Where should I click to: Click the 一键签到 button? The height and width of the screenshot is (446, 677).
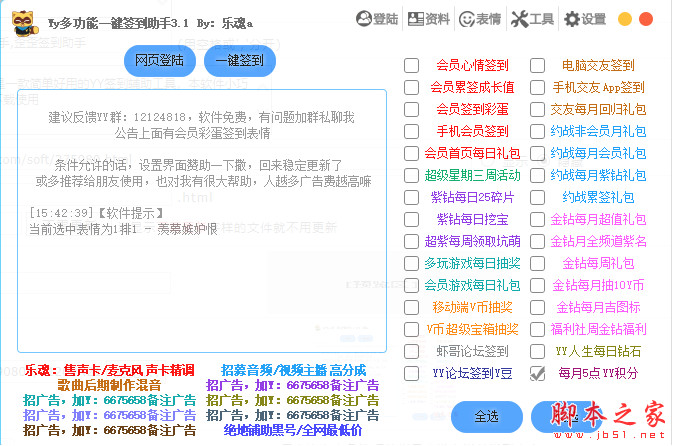[x=240, y=60]
